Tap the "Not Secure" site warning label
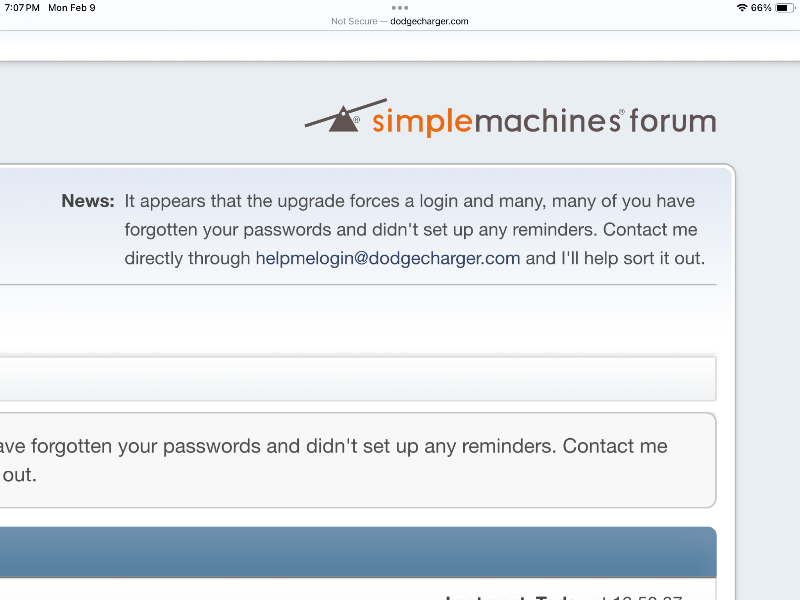This screenshot has height=600, width=800. pyautogui.click(x=354, y=21)
